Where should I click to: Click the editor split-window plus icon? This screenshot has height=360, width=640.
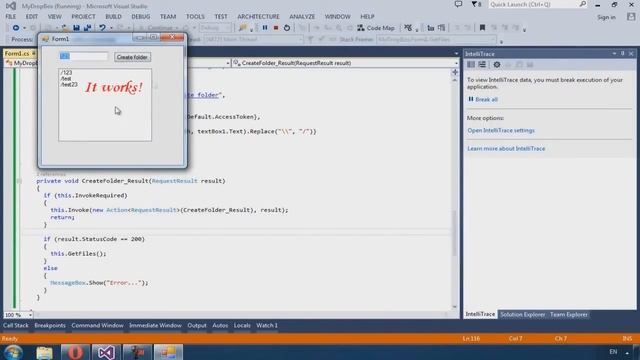pyautogui.click(x=455, y=72)
